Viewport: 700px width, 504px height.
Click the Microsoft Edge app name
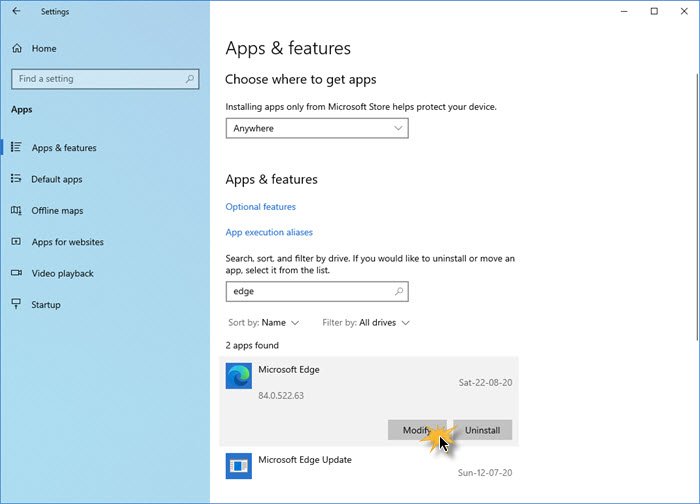tap(289, 370)
